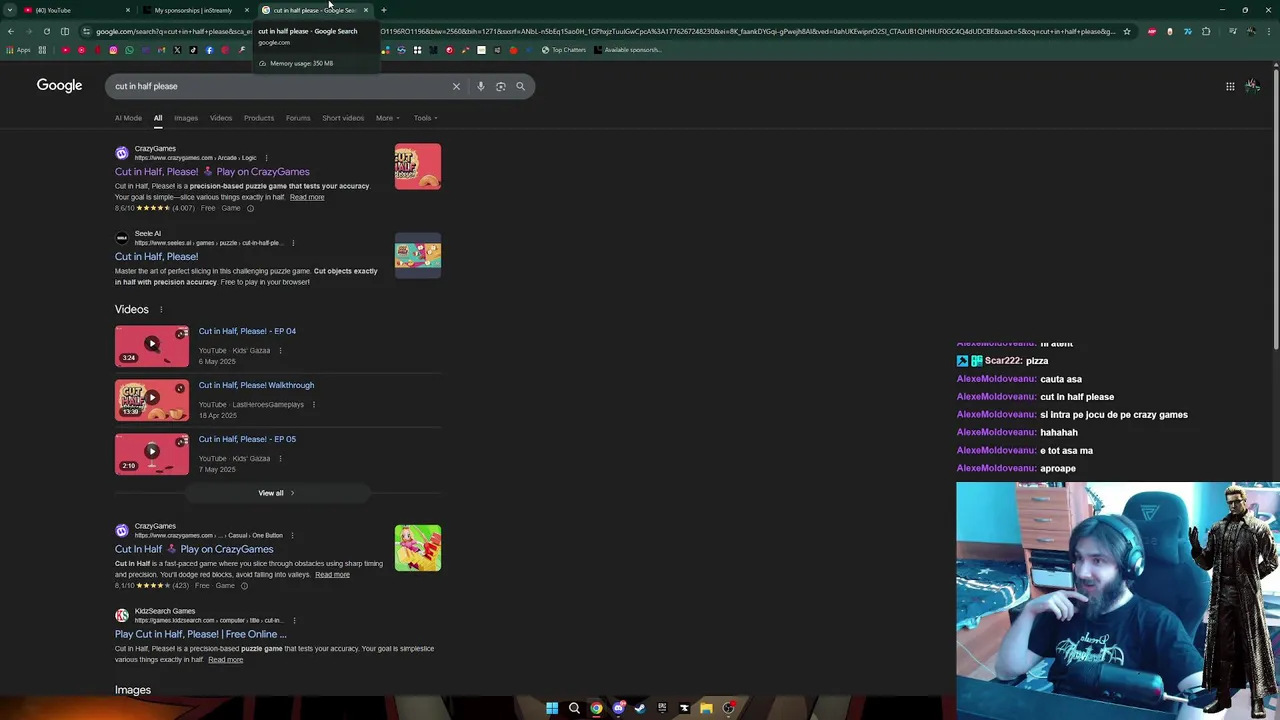Open options for the Walkthrough video
The height and width of the screenshot is (720, 1280).
tap(314, 405)
